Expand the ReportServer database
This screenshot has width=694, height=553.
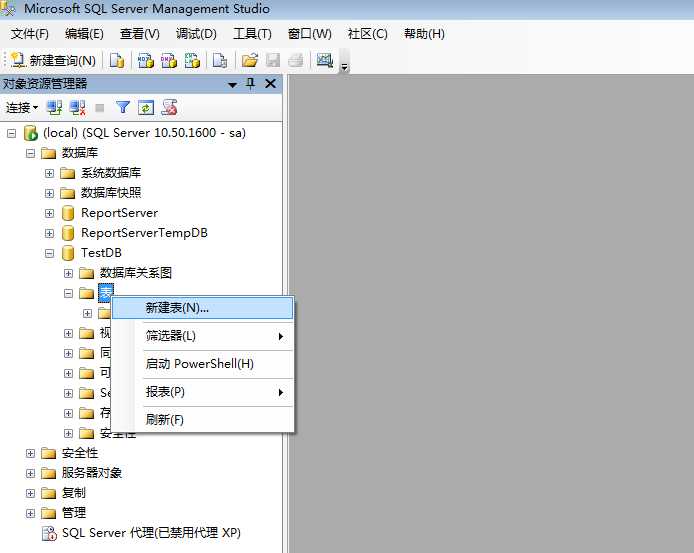[50, 213]
